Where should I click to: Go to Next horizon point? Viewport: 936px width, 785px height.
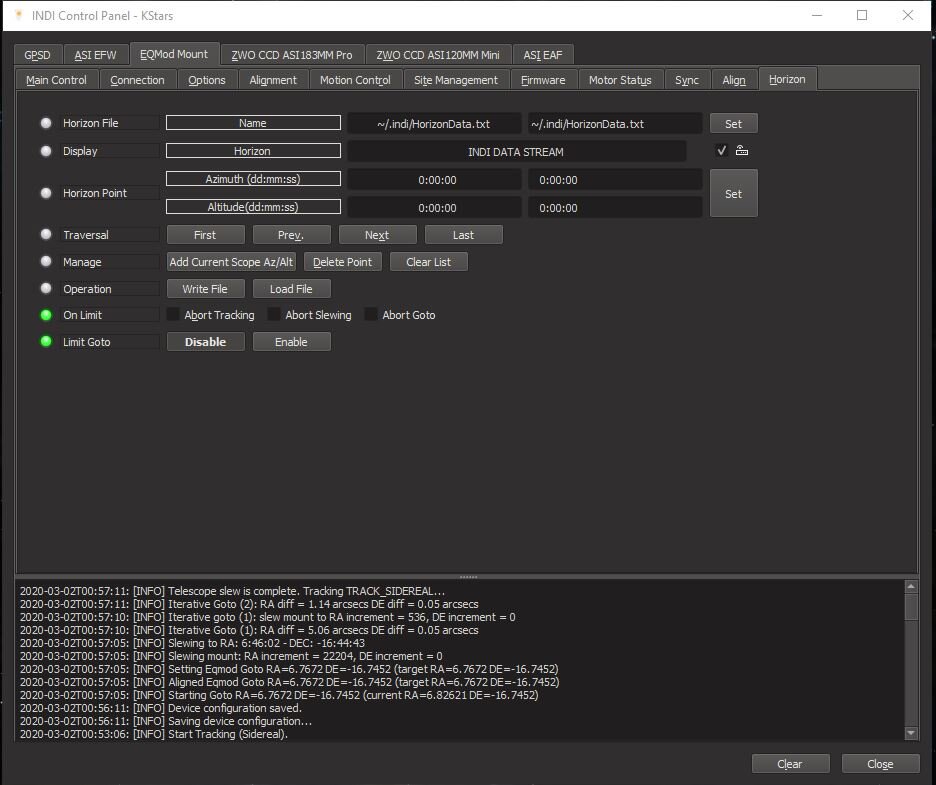click(377, 235)
